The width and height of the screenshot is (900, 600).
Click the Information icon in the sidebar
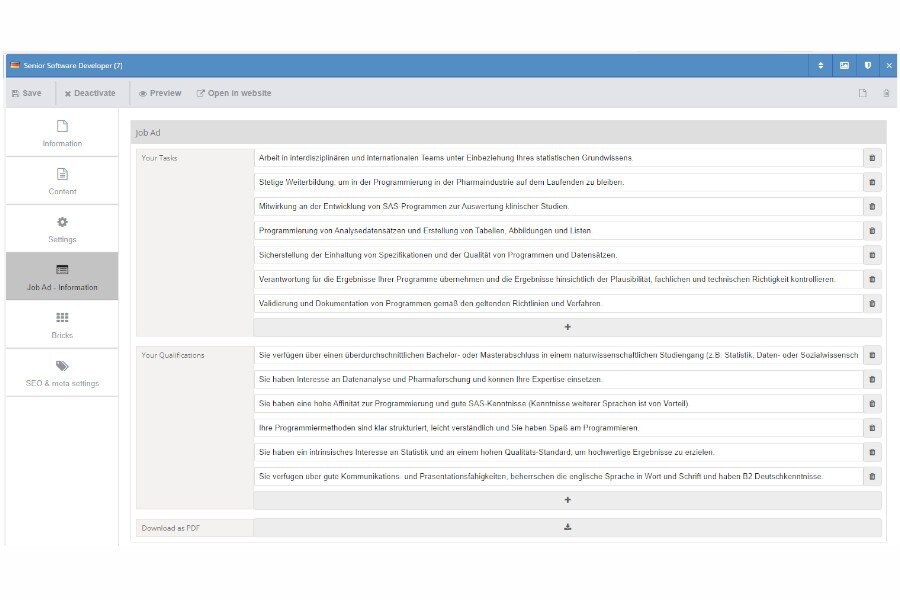tap(62, 128)
